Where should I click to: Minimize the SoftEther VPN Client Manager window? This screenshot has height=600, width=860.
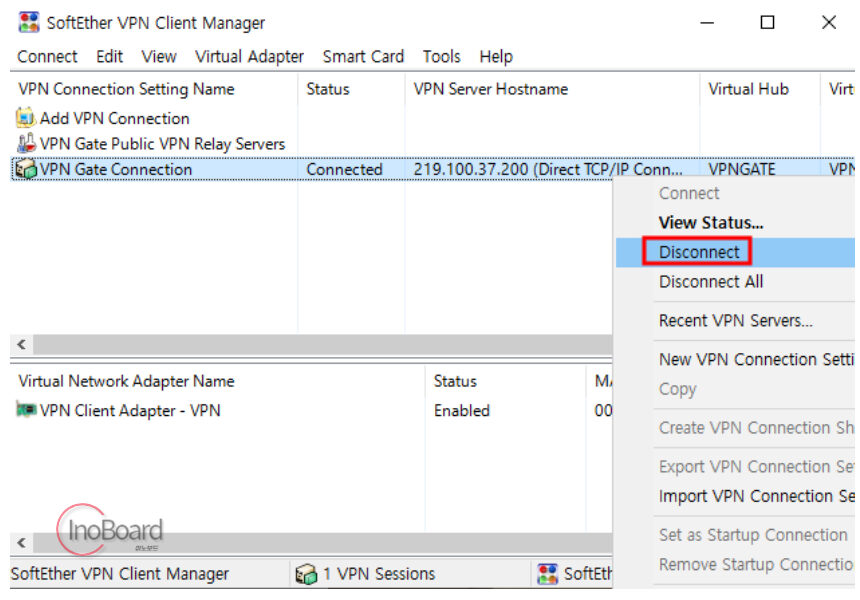tap(707, 22)
